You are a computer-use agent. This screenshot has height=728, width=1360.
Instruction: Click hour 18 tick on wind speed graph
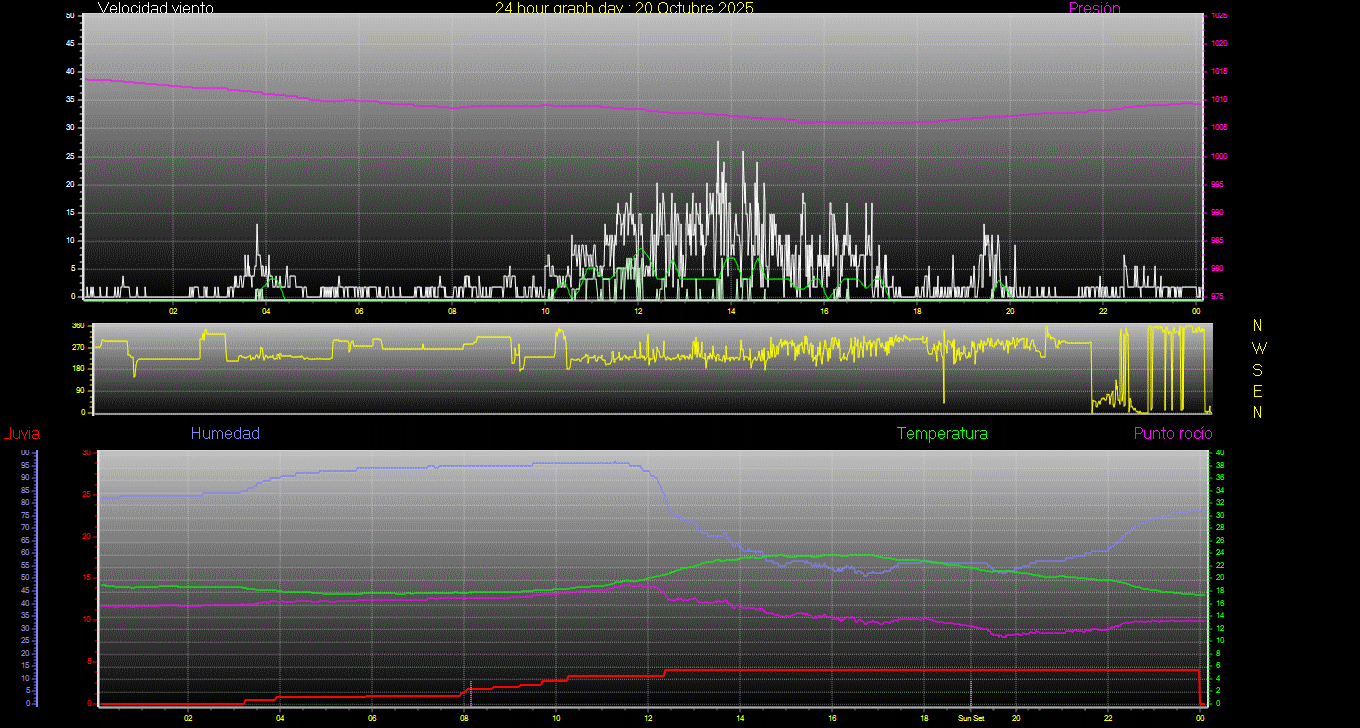[917, 310]
